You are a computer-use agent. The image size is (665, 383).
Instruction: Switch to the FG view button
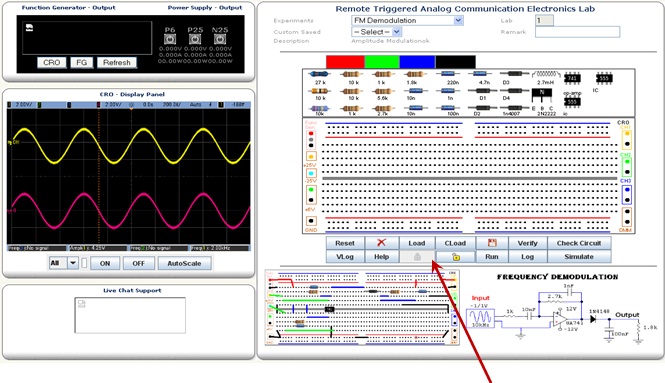click(x=81, y=62)
